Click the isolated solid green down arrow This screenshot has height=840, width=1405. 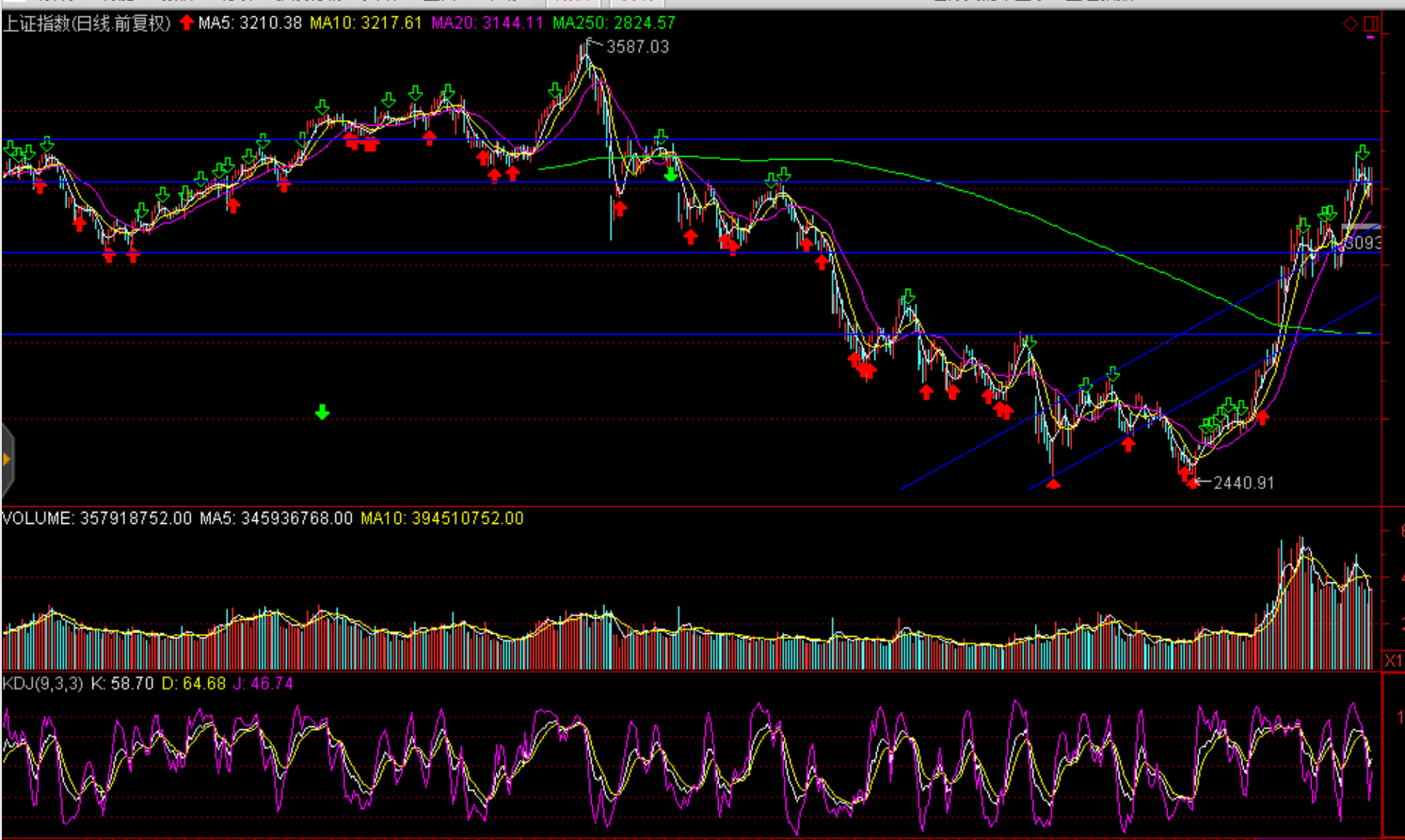(x=322, y=412)
